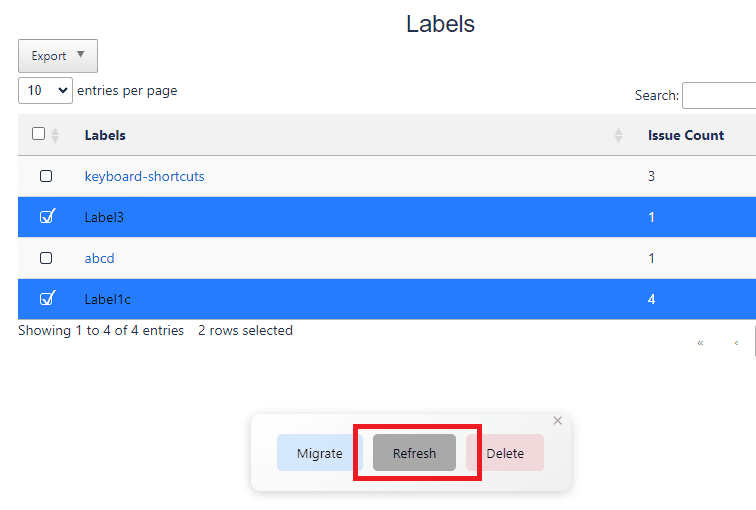Viewport: 756px width, 510px height.
Task: Open the keyboard-shortcuts label link
Action: (144, 176)
